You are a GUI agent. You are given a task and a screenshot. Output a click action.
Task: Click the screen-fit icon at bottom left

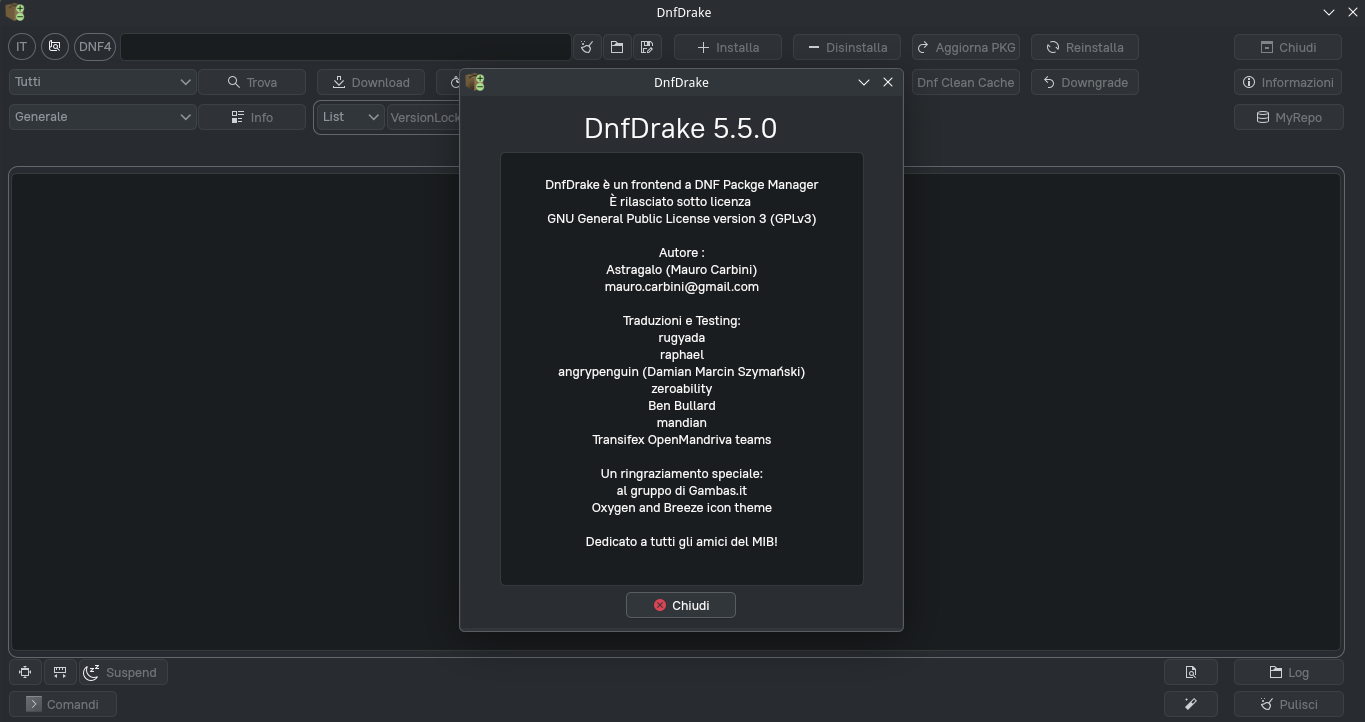pos(25,673)
